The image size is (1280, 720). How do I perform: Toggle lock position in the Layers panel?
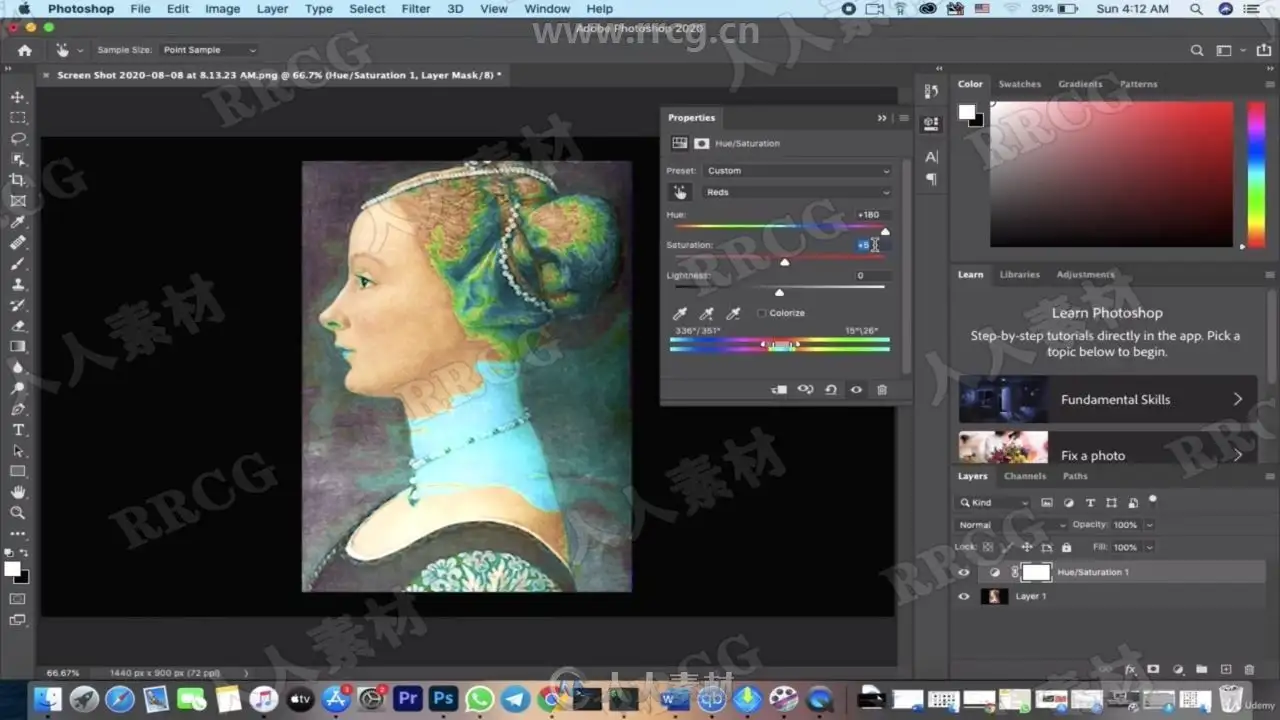(x=1027, y=548)
